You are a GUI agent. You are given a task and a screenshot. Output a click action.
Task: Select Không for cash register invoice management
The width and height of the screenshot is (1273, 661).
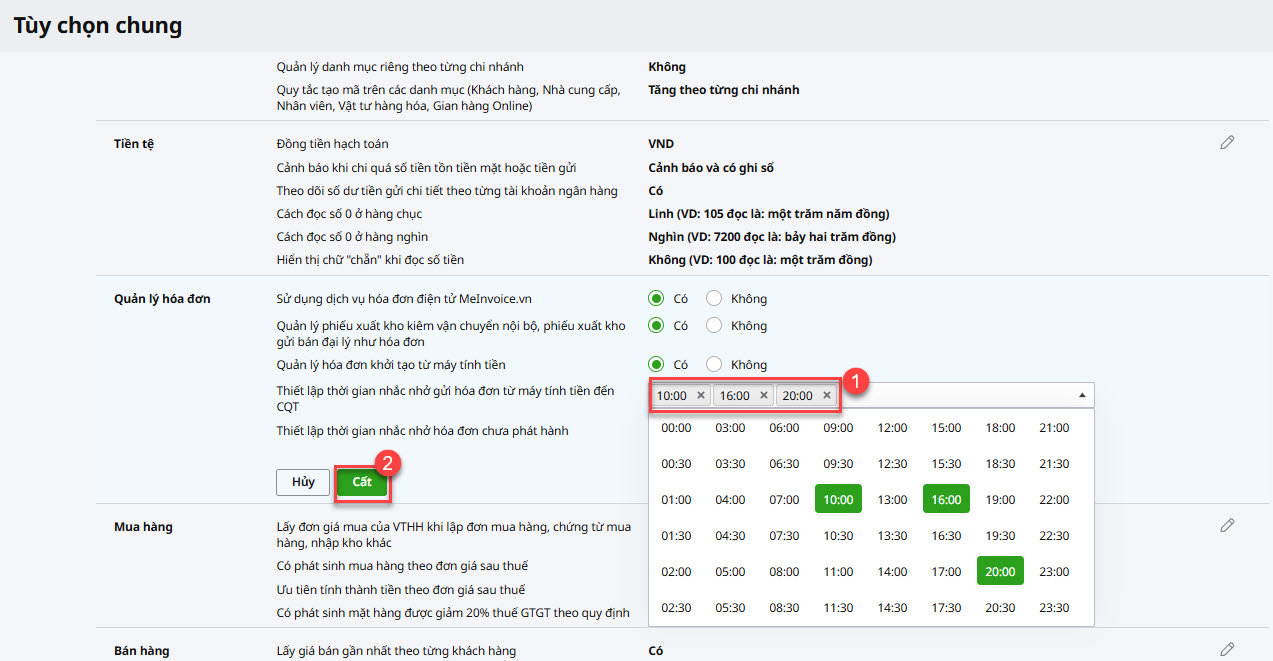[x=714, y=364]
